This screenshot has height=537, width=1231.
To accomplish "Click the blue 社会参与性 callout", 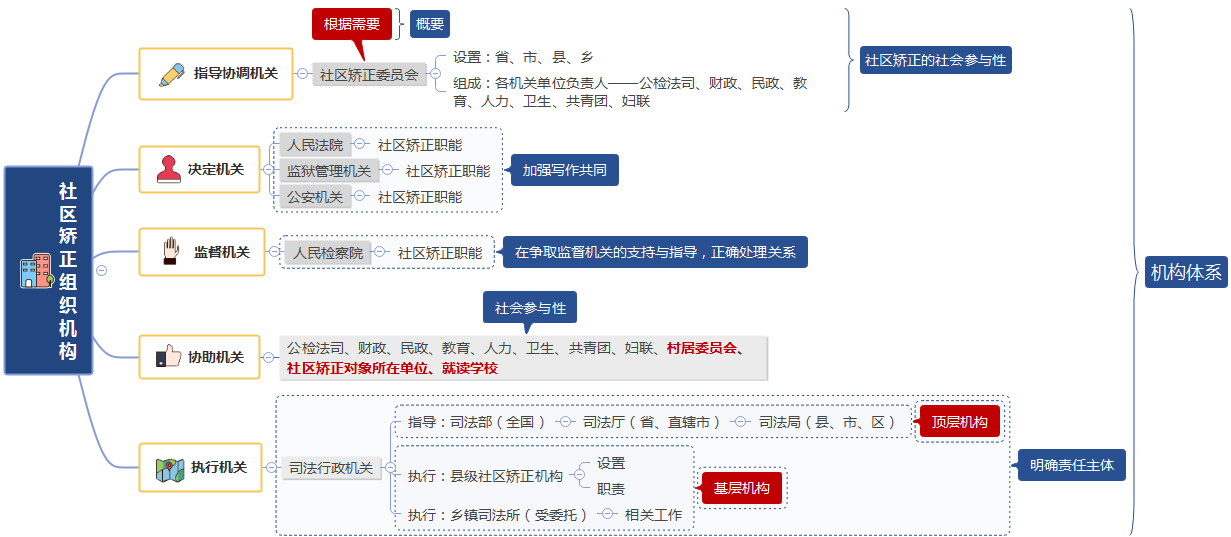I will [530, 308].
